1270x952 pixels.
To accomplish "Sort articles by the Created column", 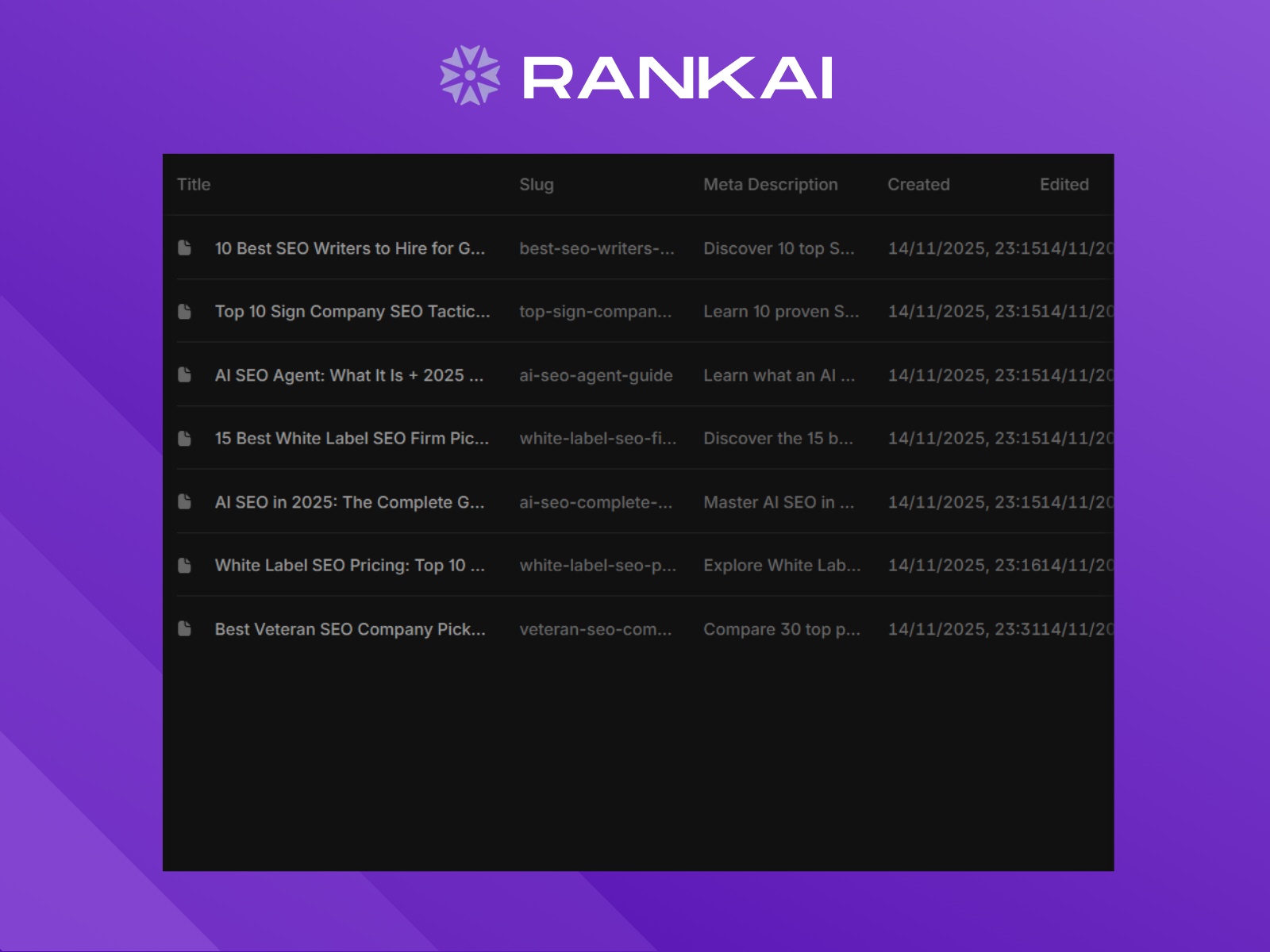I will tap(918, 184).
